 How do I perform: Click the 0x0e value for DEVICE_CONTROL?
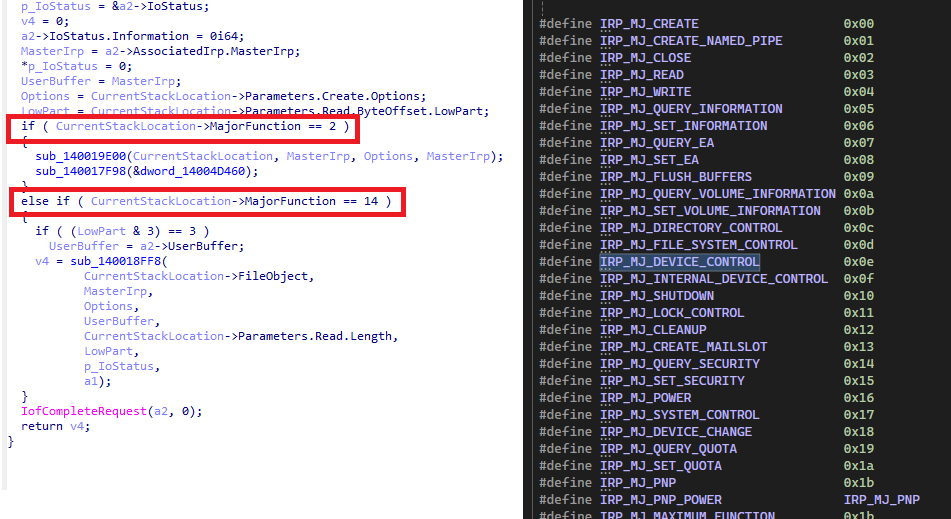point(859,262)
